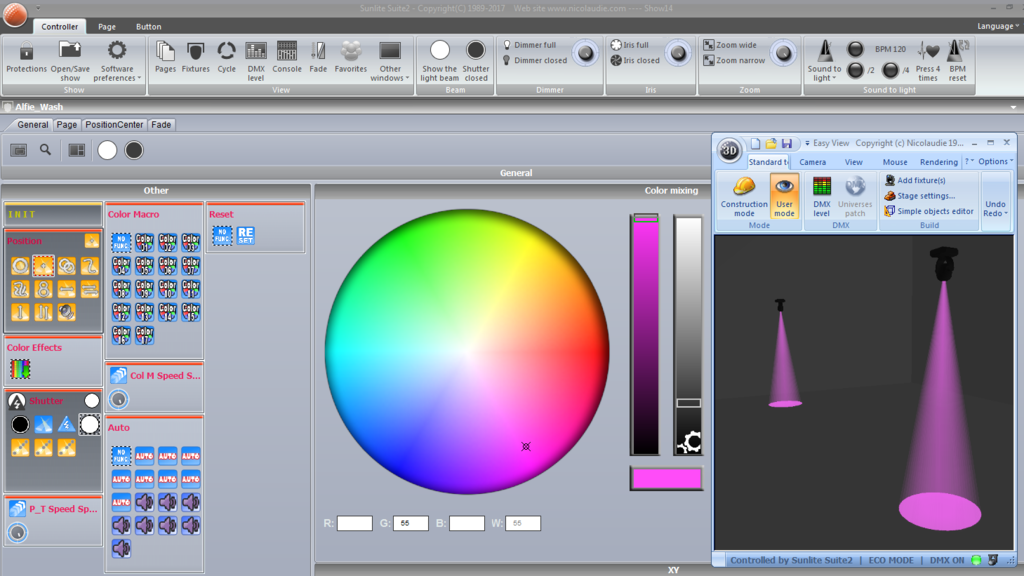Switch to PositionCenter tab
1024x576 pixels.
[114, 124]
